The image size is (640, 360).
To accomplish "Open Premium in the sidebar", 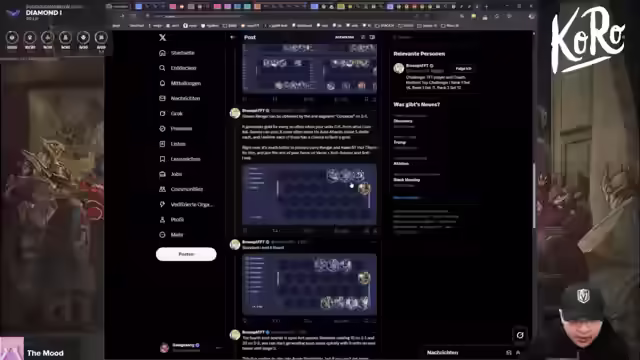I will point(176,128).
